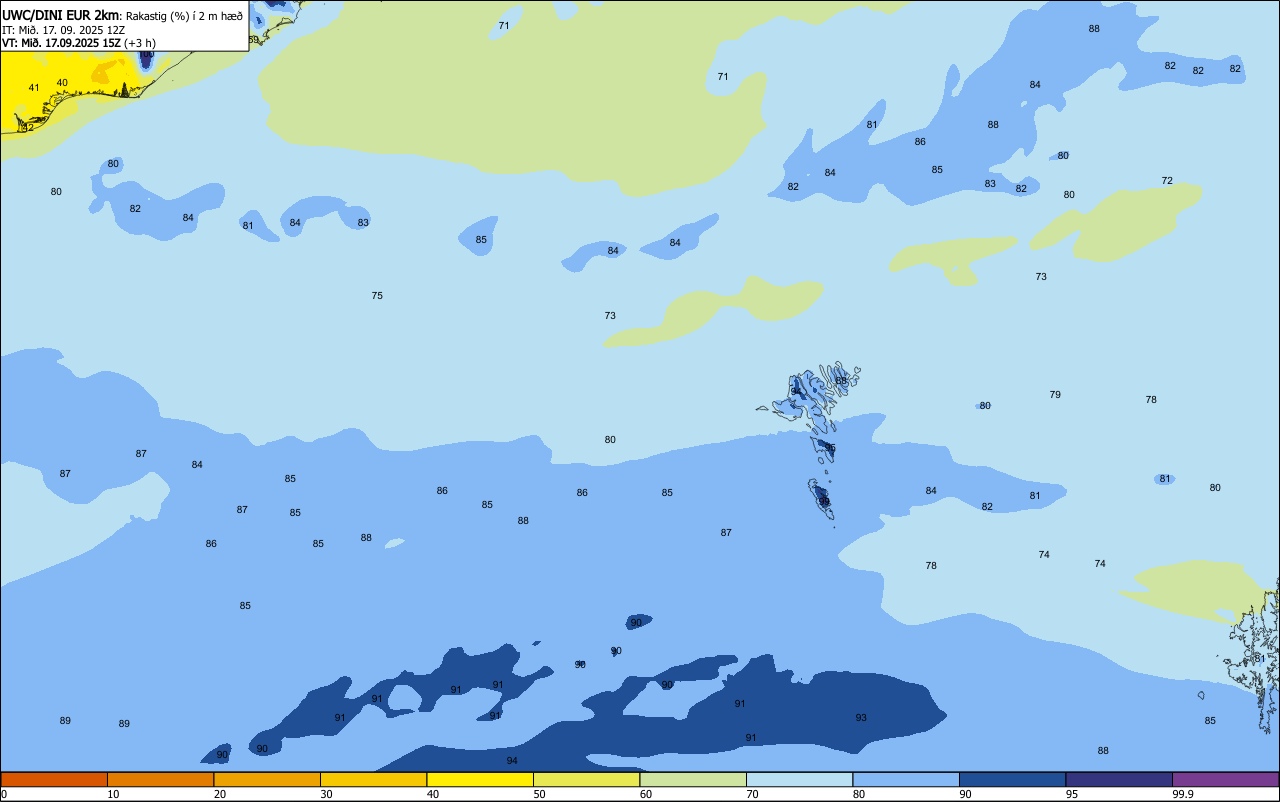Click the value "41" in the yellow area
Viewport: 1280px width, 802px height.
tap(34, 88)
